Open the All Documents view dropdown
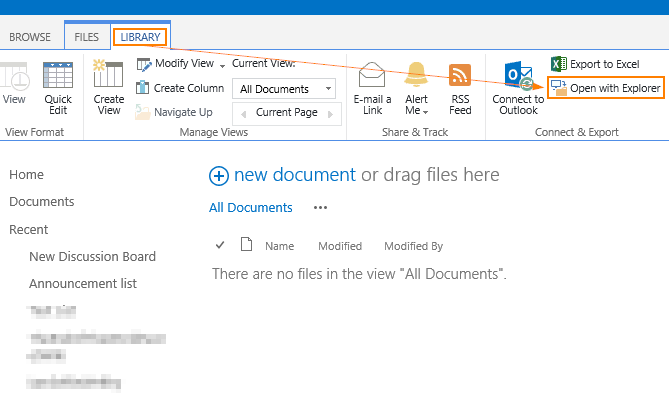 (284, 89)
